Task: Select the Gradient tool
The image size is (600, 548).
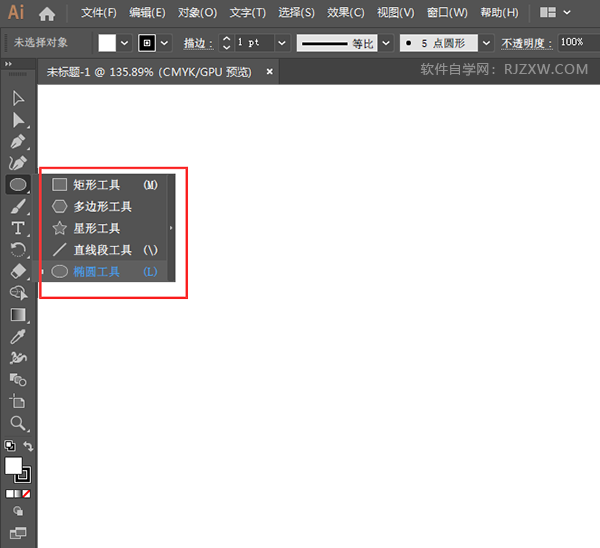Action: coord(18,315)
